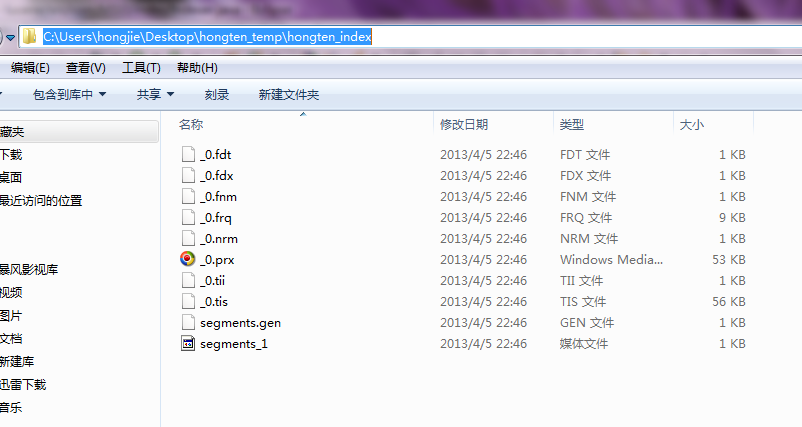Click the folder icon in the address bar
The height and width of the screenshot is (427, 802).
coord(30,36)
